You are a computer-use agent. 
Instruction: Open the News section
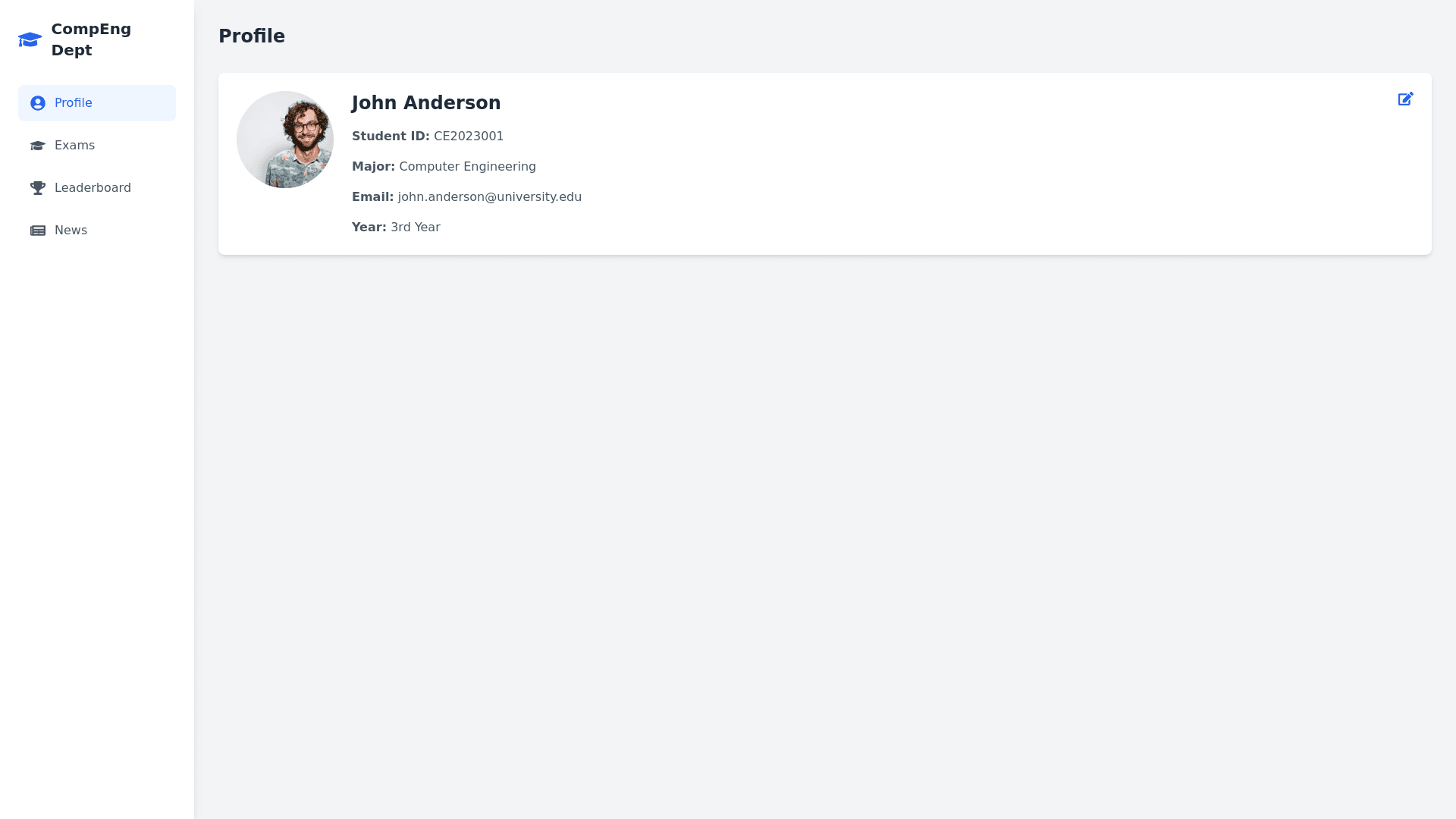point(71,231)
